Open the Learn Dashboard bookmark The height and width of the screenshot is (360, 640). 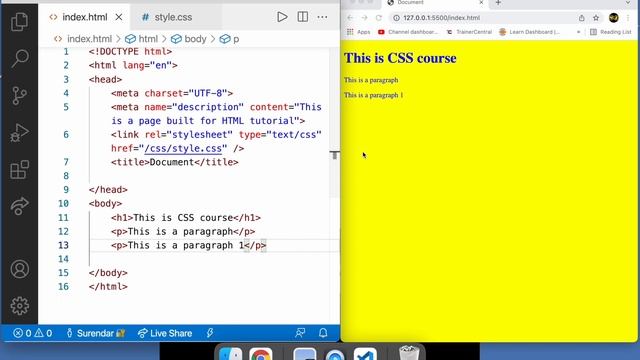pos(530,32)
